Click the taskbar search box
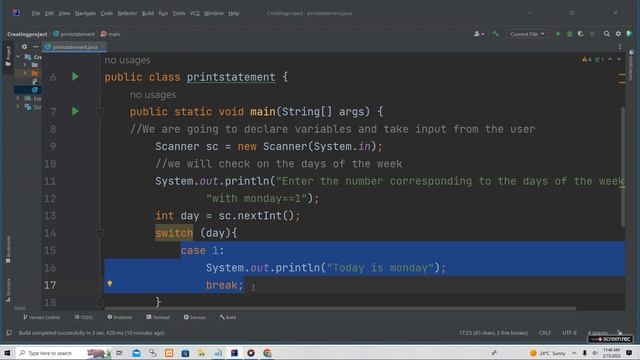This screenshot has height=360, width=640. (x=63, y=353)
